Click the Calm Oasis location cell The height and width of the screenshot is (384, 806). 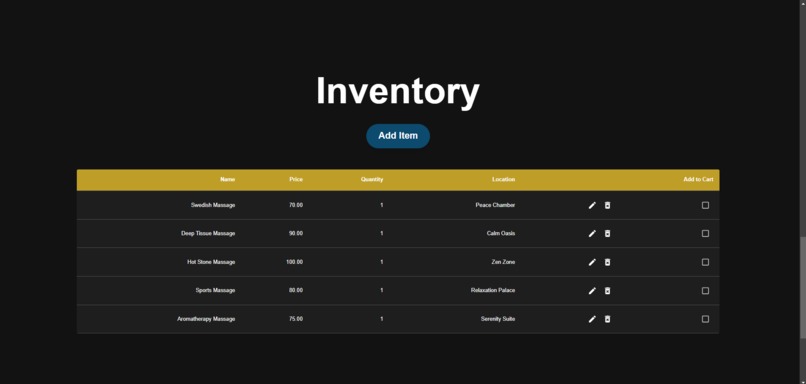501,233
